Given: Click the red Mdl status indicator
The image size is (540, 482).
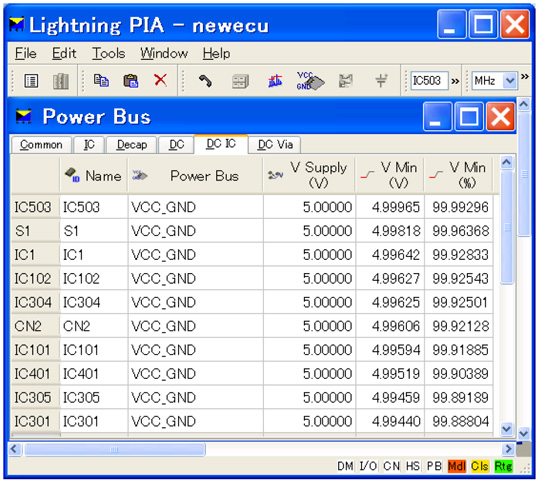Looking at the screenshot, I should [x=457, y=466].
